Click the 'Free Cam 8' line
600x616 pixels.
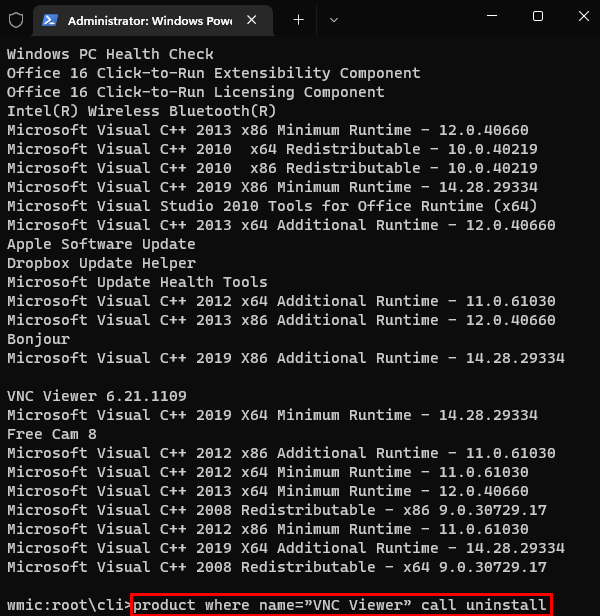click(51, 434)
